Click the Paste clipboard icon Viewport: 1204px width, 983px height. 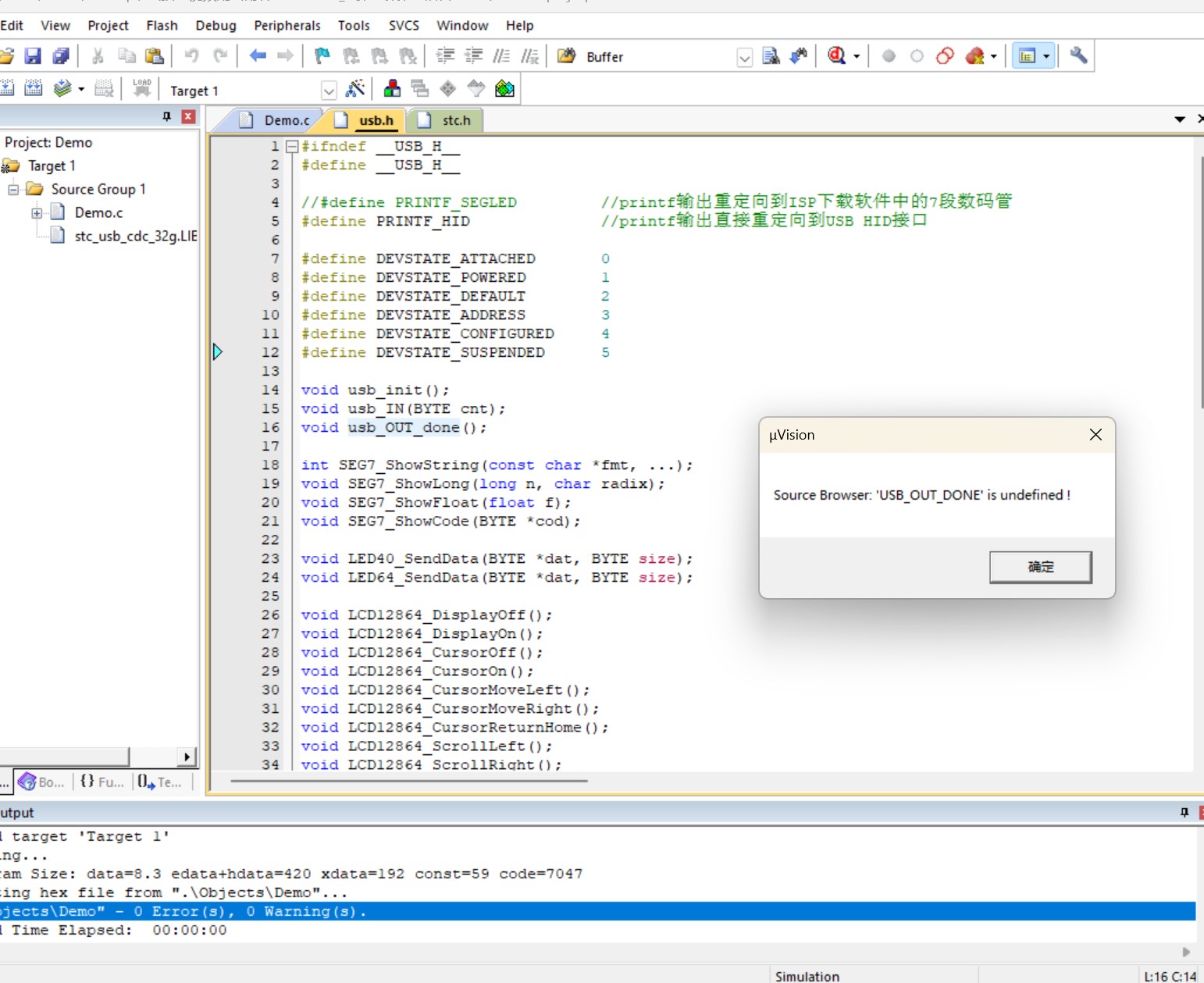point(155,56)
